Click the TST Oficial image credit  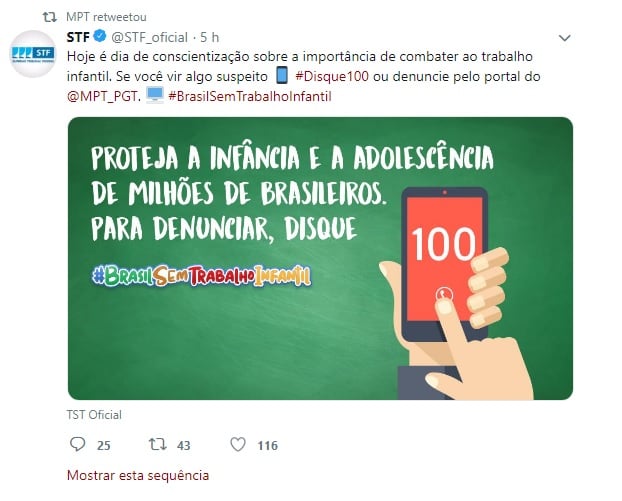[94, 415]
